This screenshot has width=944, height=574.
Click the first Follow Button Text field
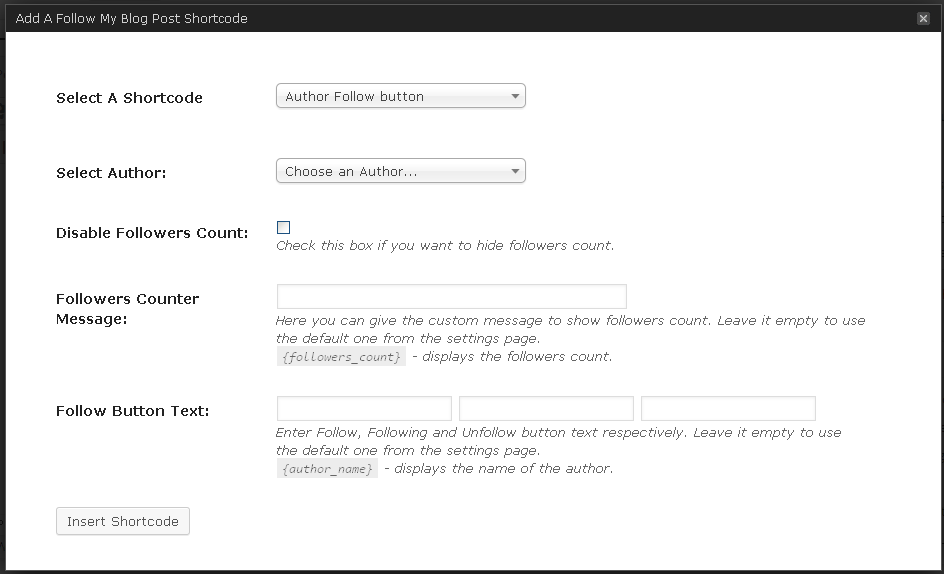click(x=364, y=408)
